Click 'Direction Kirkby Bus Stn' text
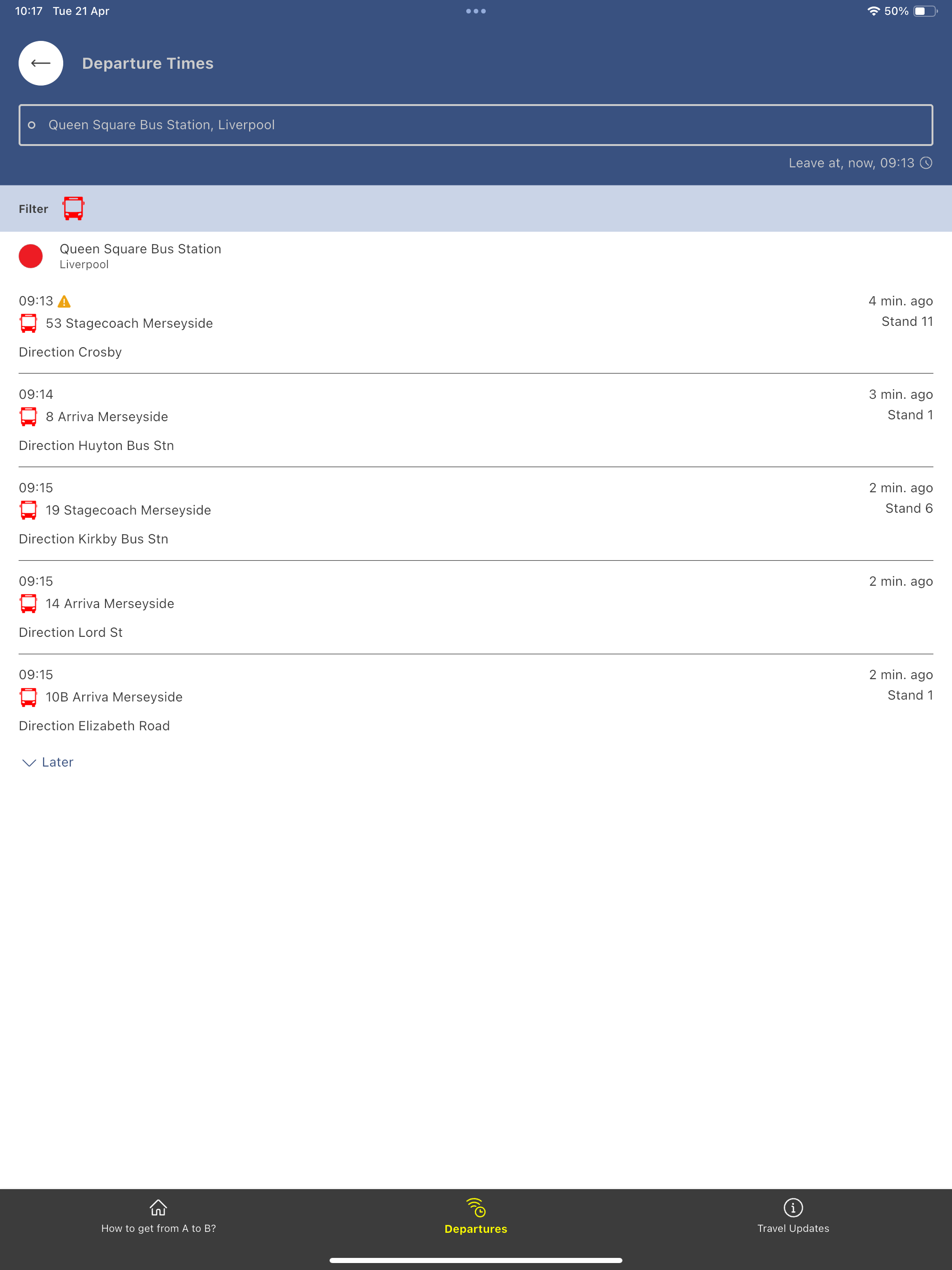Screen dimensions: 952x1270 (93, 539)
